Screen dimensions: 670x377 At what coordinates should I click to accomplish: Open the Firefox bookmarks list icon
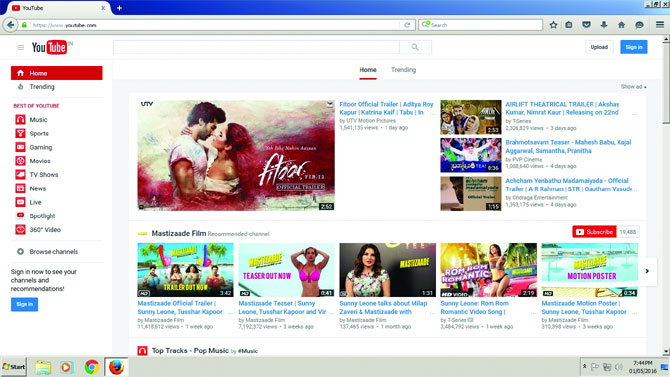click(569, 25)
